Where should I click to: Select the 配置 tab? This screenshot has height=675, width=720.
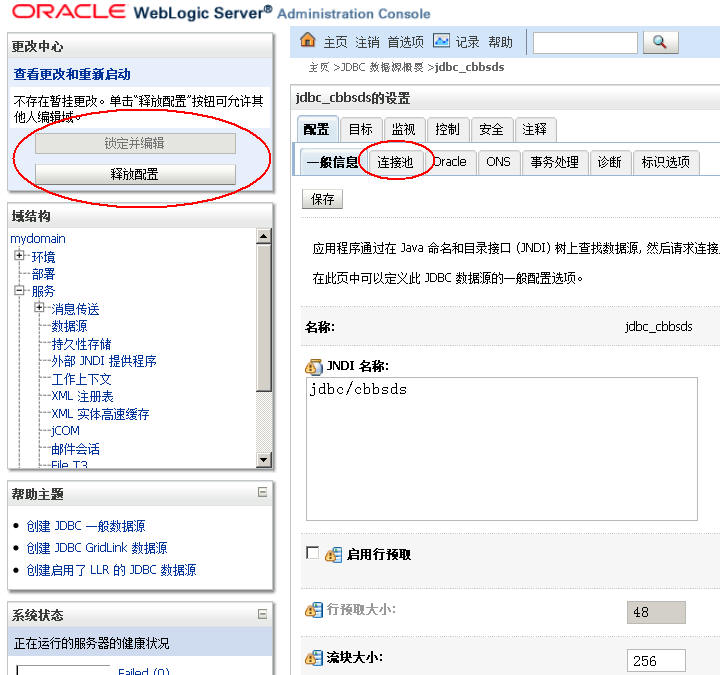(317, 129)
